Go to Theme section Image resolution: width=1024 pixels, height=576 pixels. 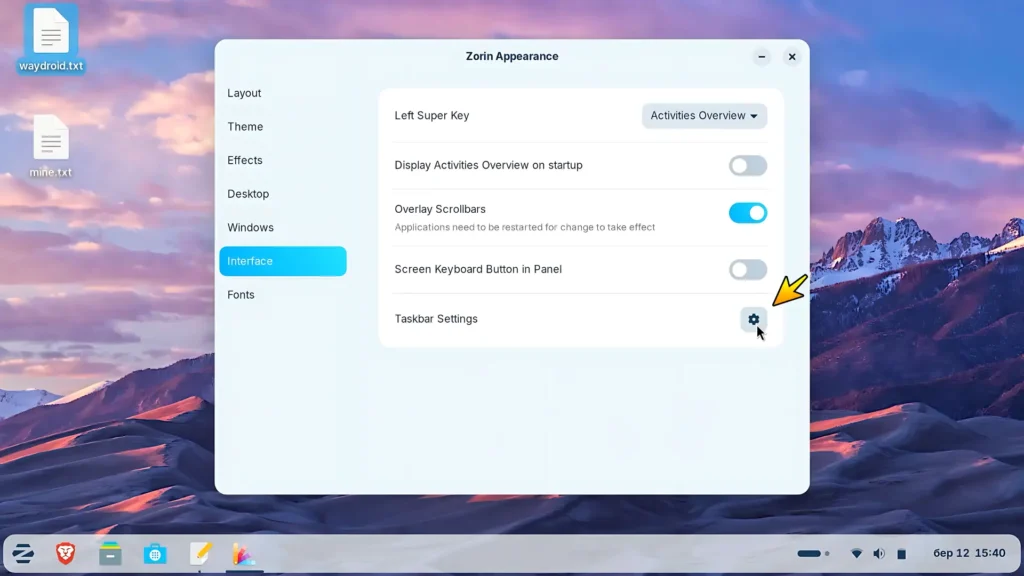(x=283, y=127)
